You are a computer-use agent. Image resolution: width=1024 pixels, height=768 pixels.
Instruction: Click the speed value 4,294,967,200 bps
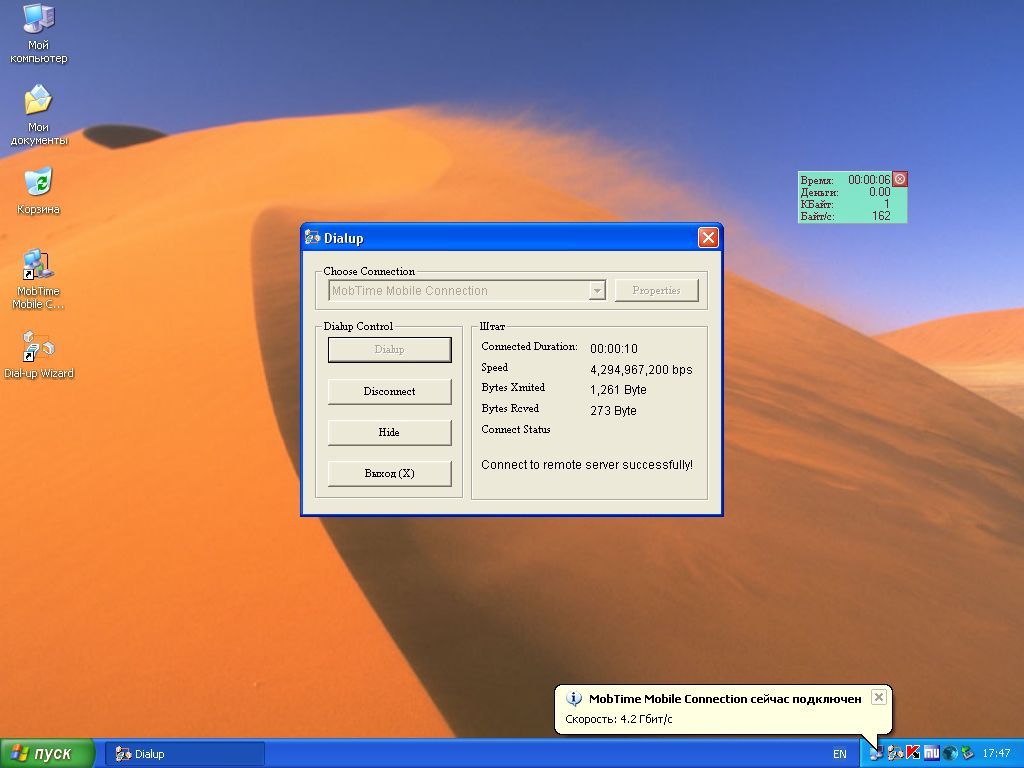pyautogui.click(x=641, y=370)
